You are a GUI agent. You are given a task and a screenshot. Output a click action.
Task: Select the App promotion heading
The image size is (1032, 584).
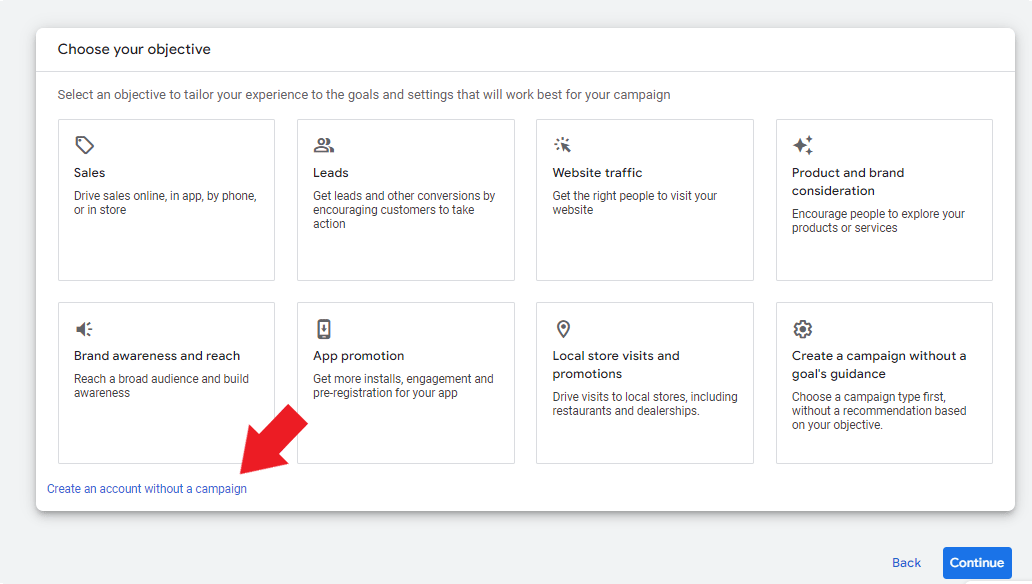pos(359,356)
